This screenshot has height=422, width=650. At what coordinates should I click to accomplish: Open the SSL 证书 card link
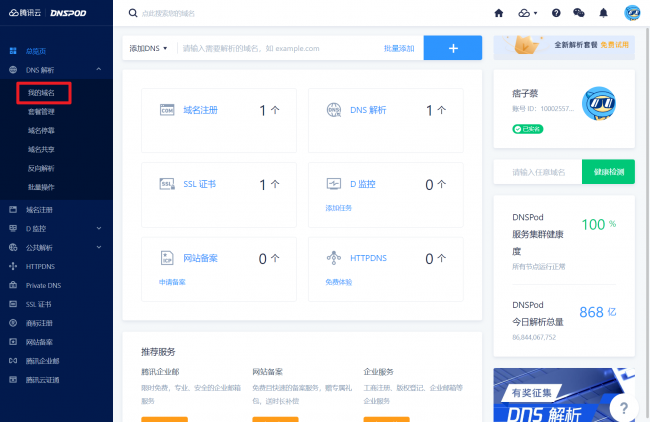click(199, 184)
